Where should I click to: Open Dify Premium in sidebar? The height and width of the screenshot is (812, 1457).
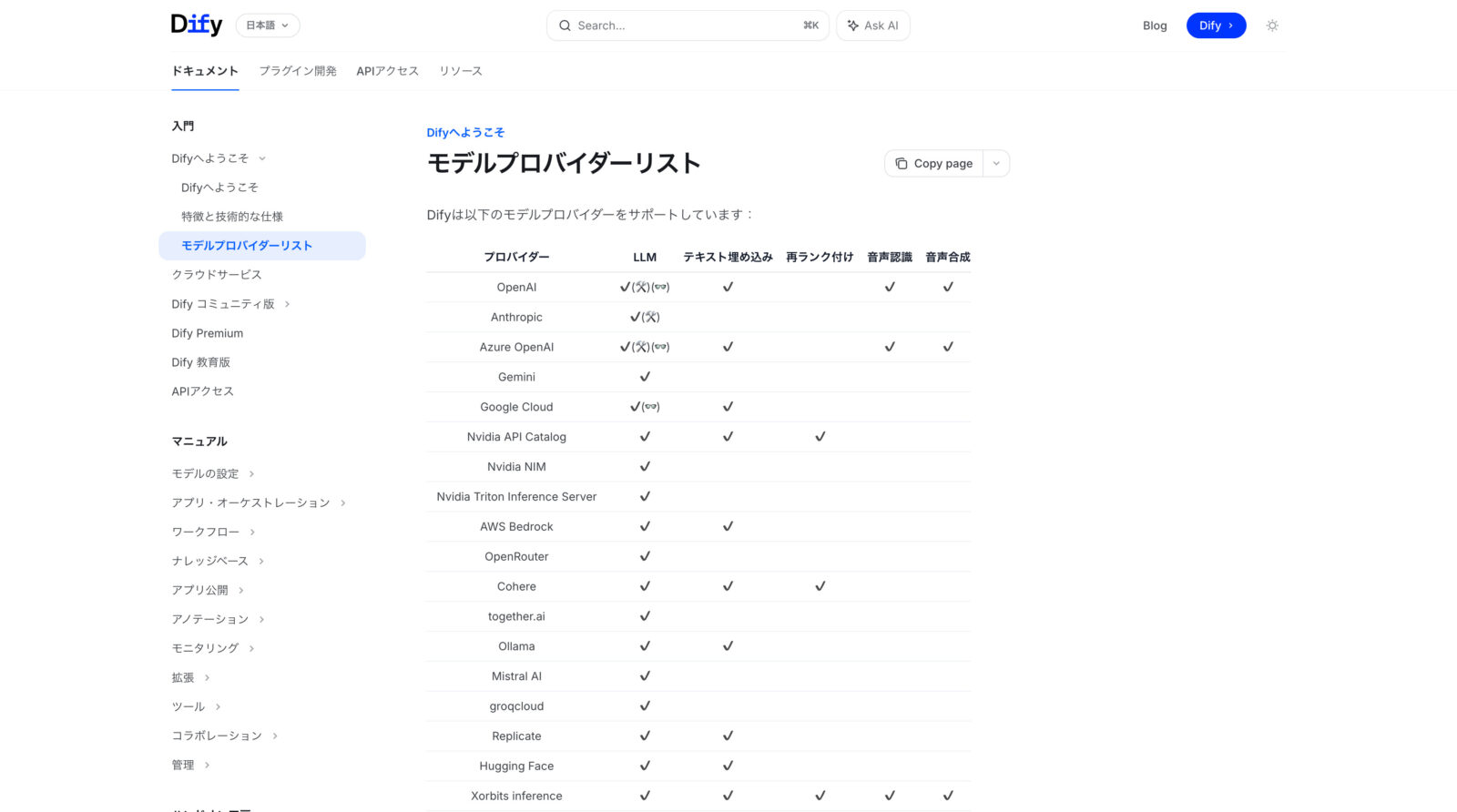click(x=208, y=333)
